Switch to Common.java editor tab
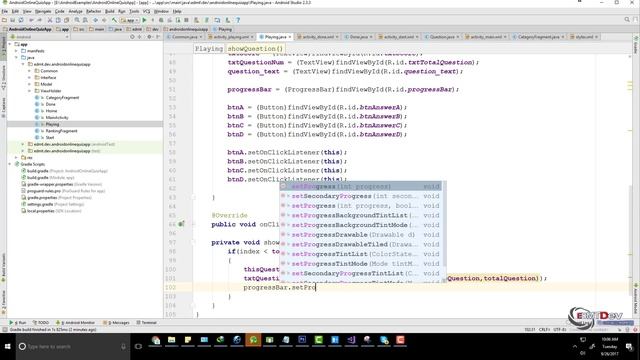This screenshot has width=640, height=360. 184,37
